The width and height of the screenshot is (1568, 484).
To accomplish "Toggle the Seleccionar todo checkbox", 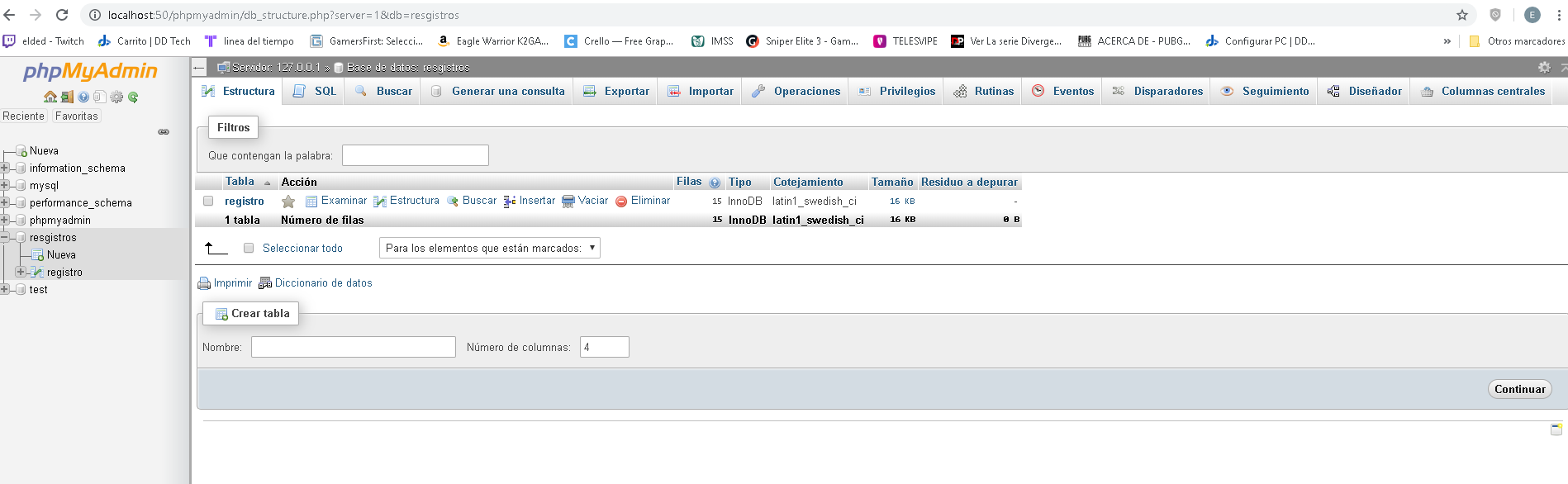I will point(249,248).
